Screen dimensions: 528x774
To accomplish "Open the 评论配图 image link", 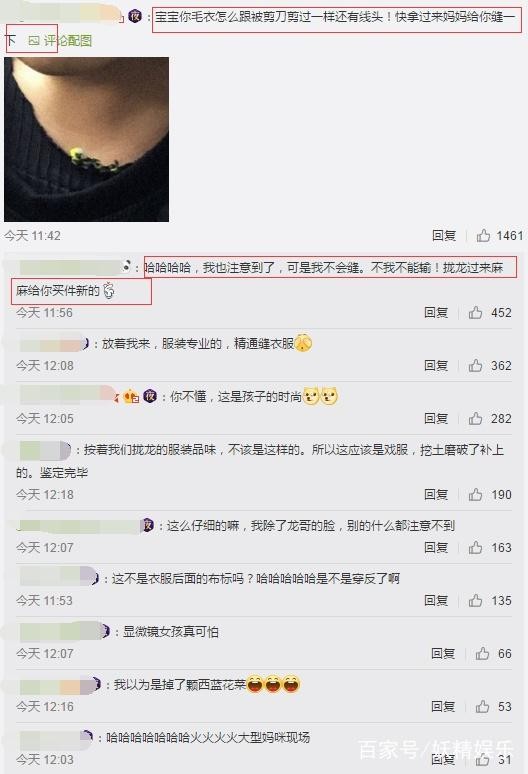I will click(x=61, y=40).
